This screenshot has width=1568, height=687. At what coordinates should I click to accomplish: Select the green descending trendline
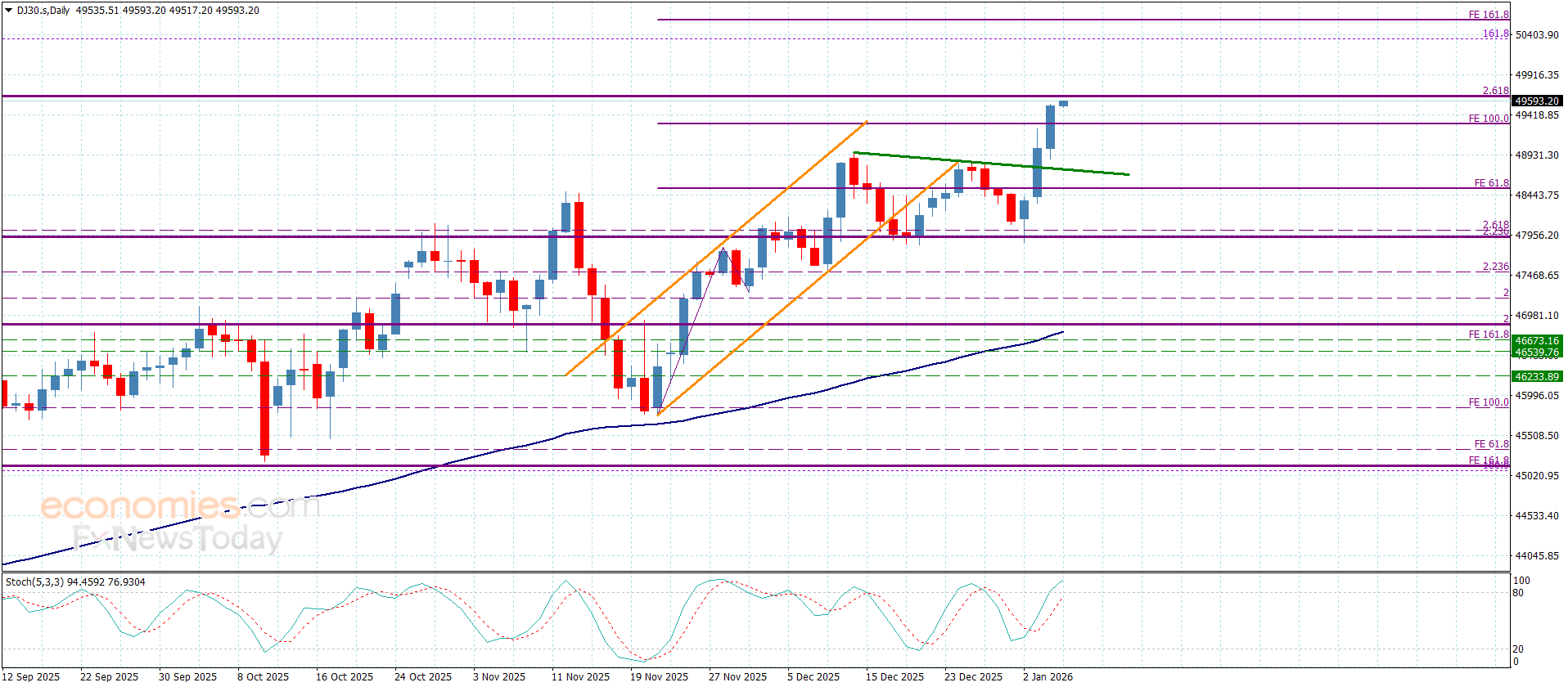[x=990, y=164]
